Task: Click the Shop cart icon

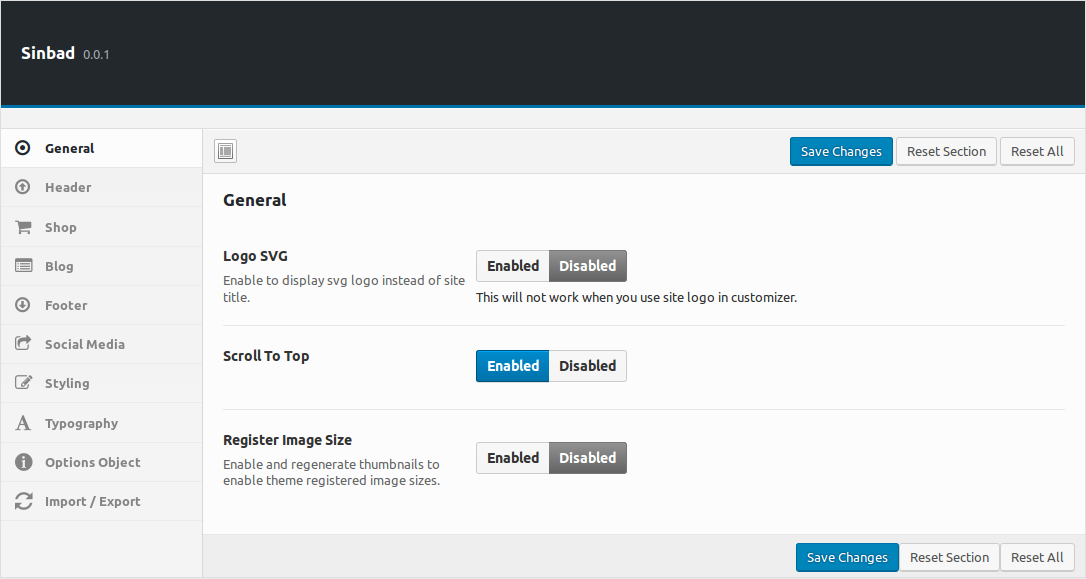Action: [x=24, y=227]
